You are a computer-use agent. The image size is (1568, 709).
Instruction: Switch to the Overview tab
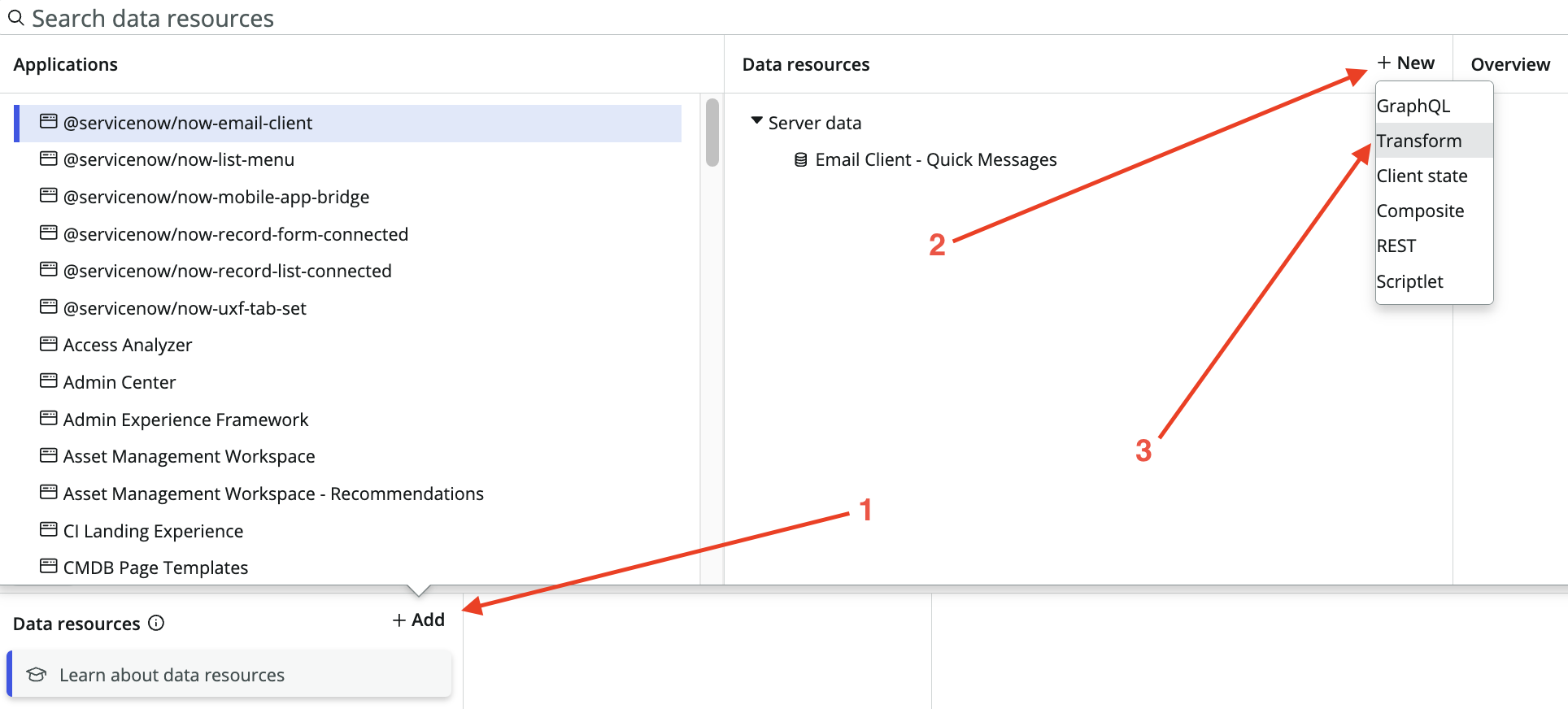point(1510,64)
